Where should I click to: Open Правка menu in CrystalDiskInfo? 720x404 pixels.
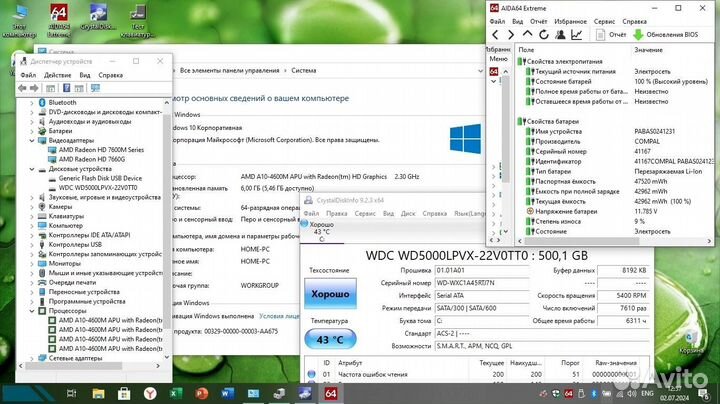[x=337, y=213]
